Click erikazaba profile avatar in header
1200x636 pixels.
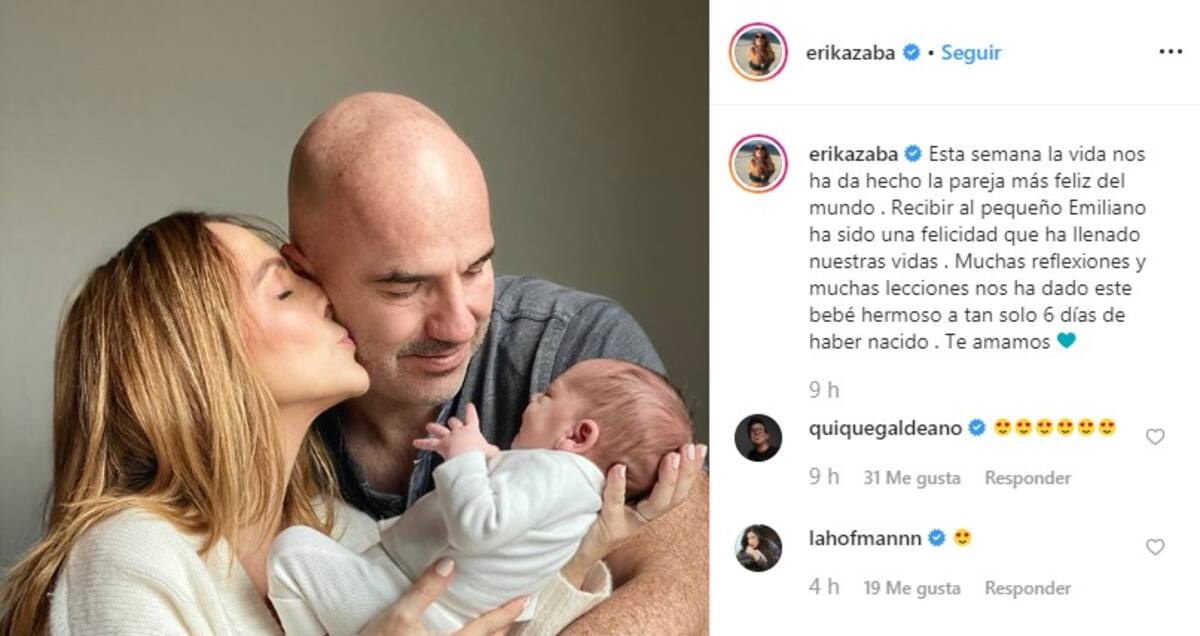(x=759, y=52)
